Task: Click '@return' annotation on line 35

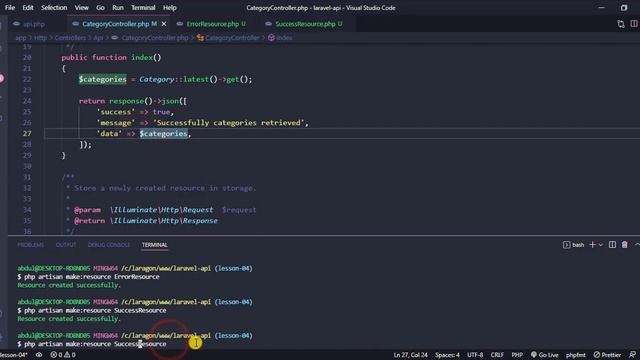Action: (x=89, y=221)
